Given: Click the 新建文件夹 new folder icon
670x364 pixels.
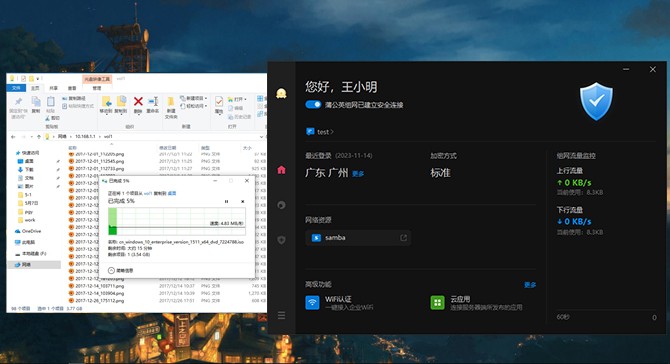Looking at the screenshot, I should click(x=171, y=102).
